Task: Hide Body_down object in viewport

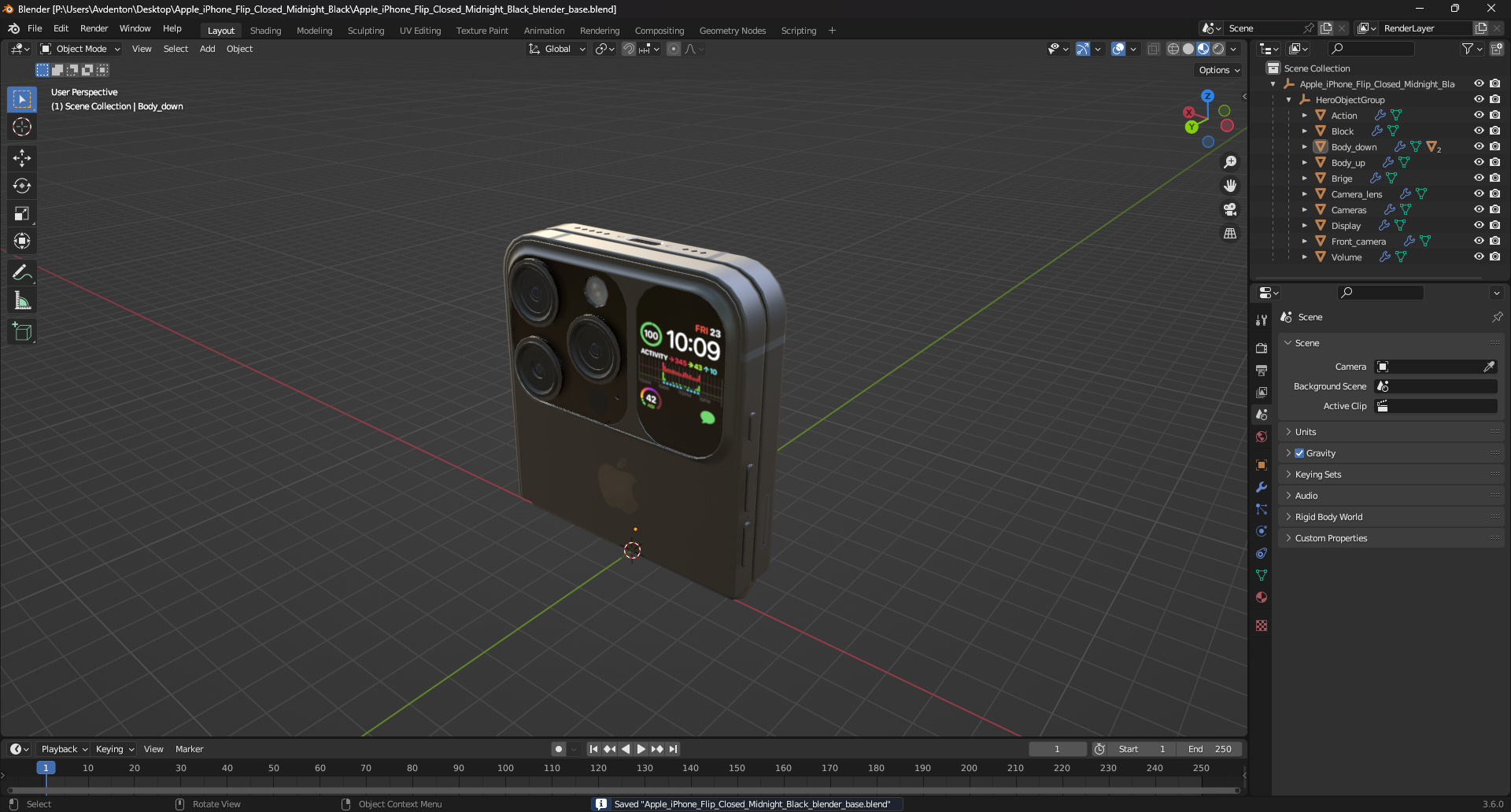Action: [1479, 146]
